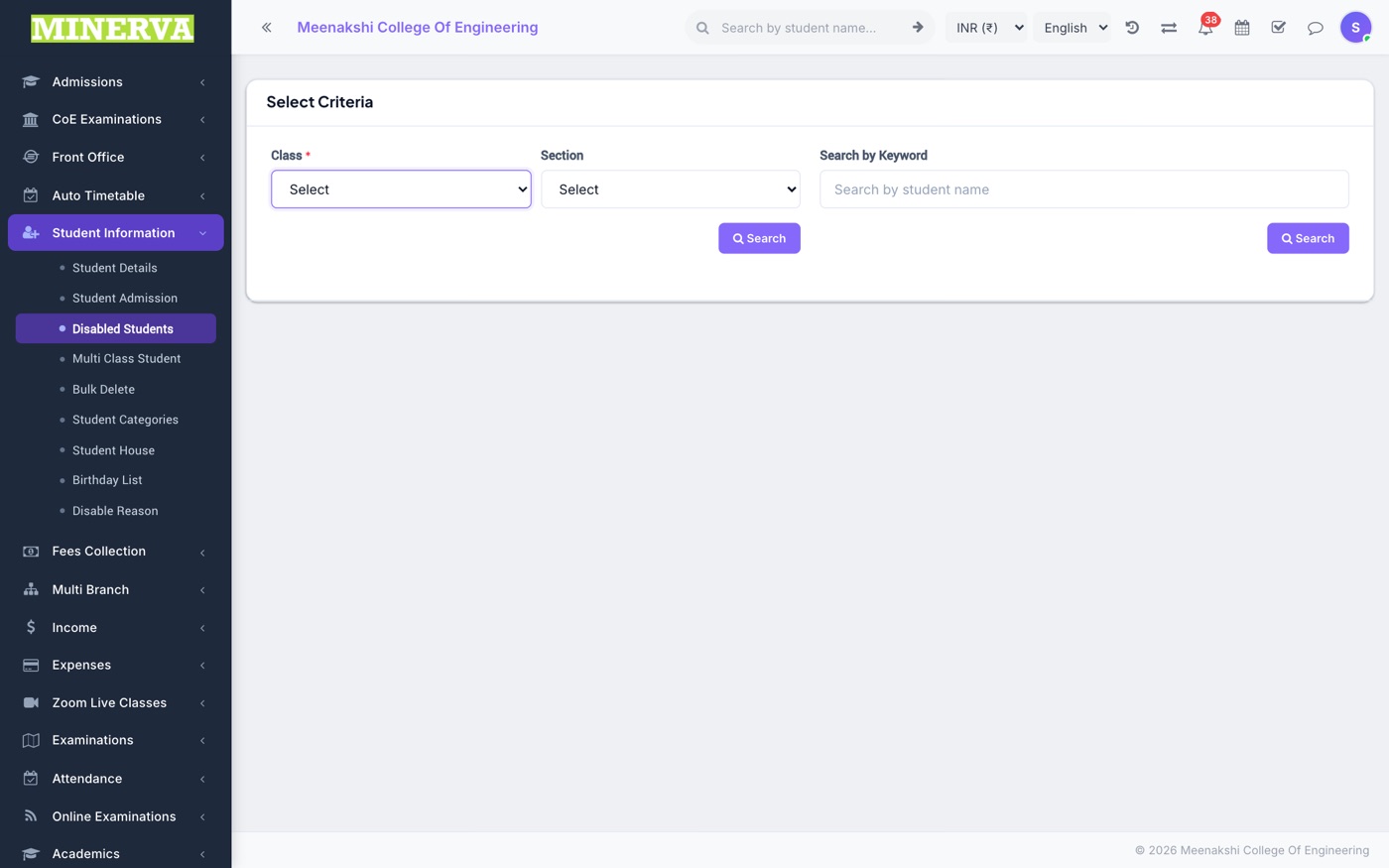
Task: Open notifications bell with 38 badge
Action: point(1205,28)
